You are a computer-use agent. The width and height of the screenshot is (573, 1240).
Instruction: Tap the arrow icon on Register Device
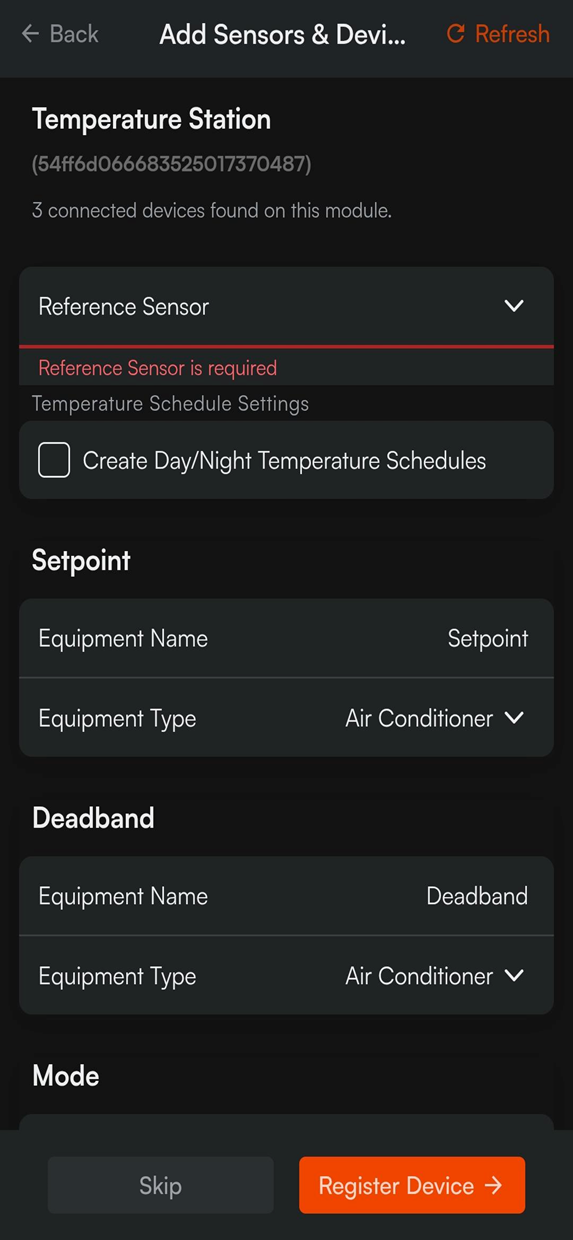493,1185
